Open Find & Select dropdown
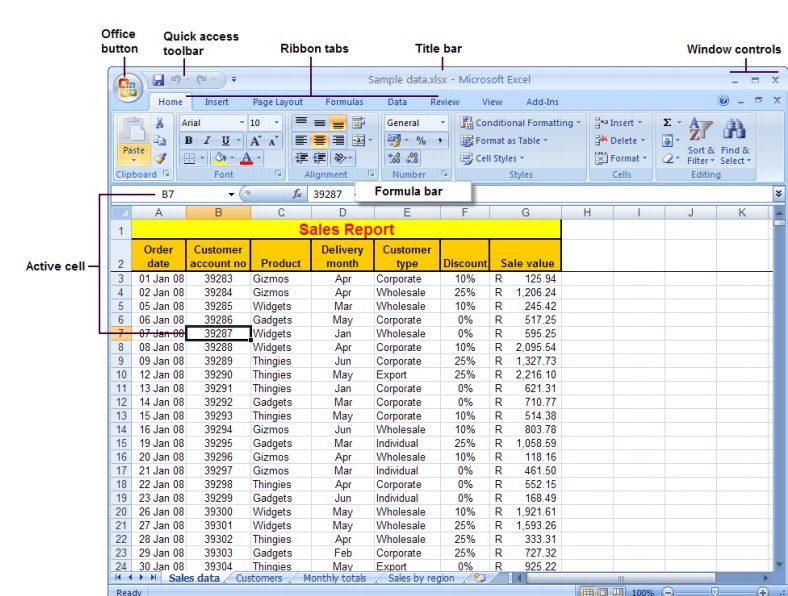Screen dimensions: 788x596 [x=735, y=141]
